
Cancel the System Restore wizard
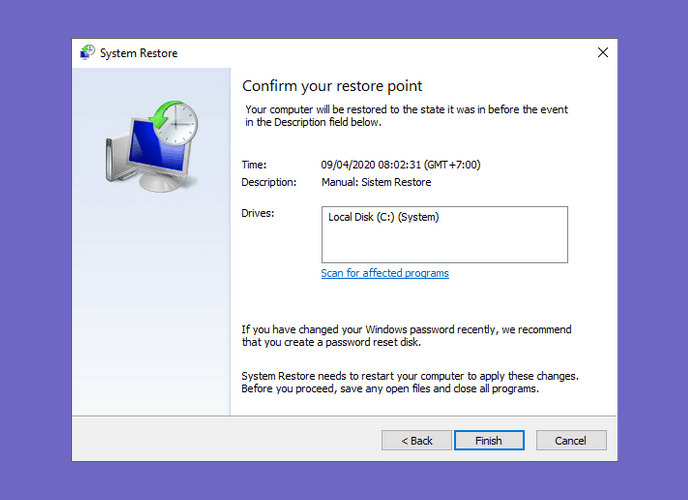(571, 440)
